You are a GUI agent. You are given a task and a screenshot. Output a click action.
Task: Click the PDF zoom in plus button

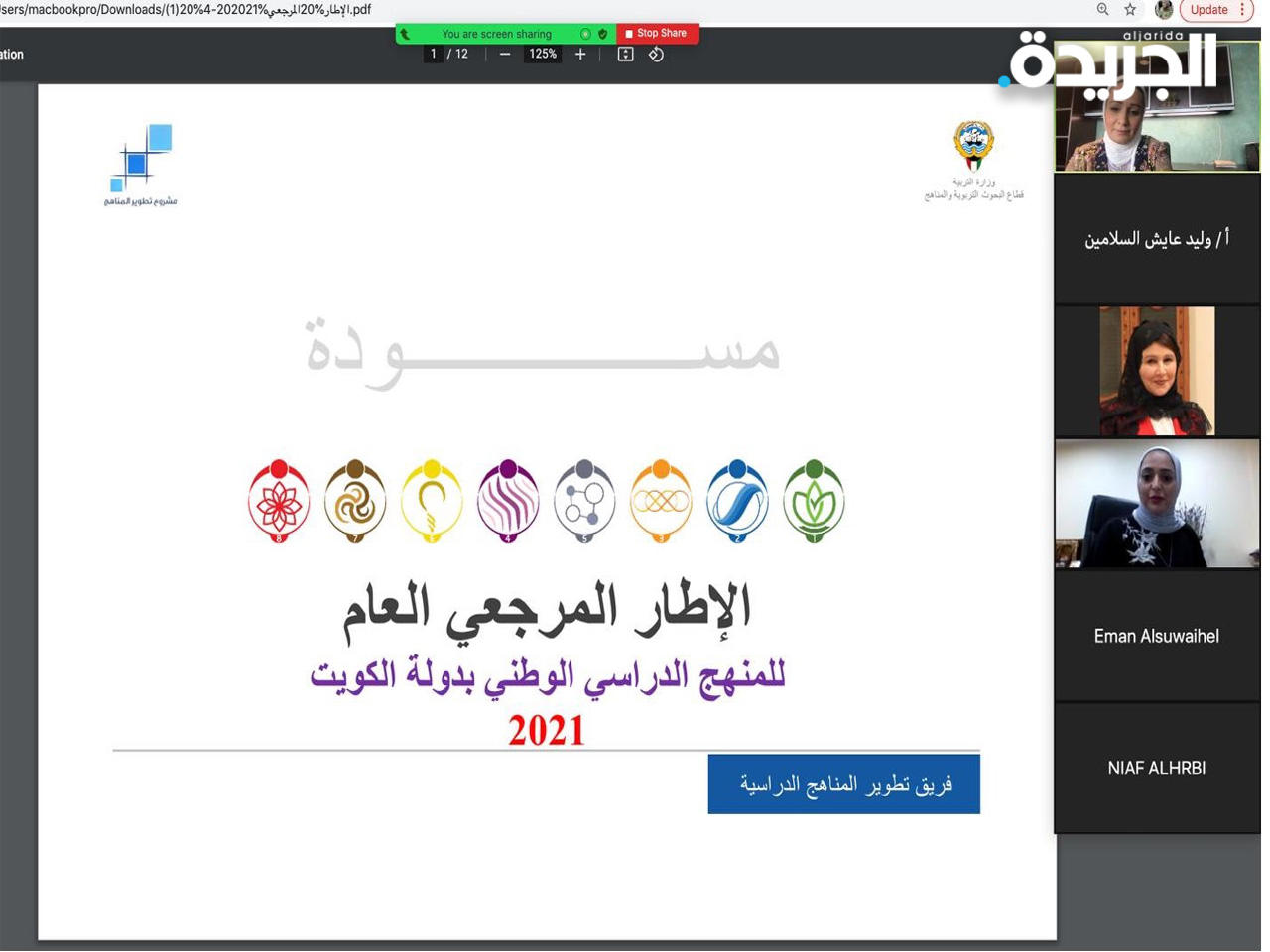pyautogui.click(x=580, y=55)
